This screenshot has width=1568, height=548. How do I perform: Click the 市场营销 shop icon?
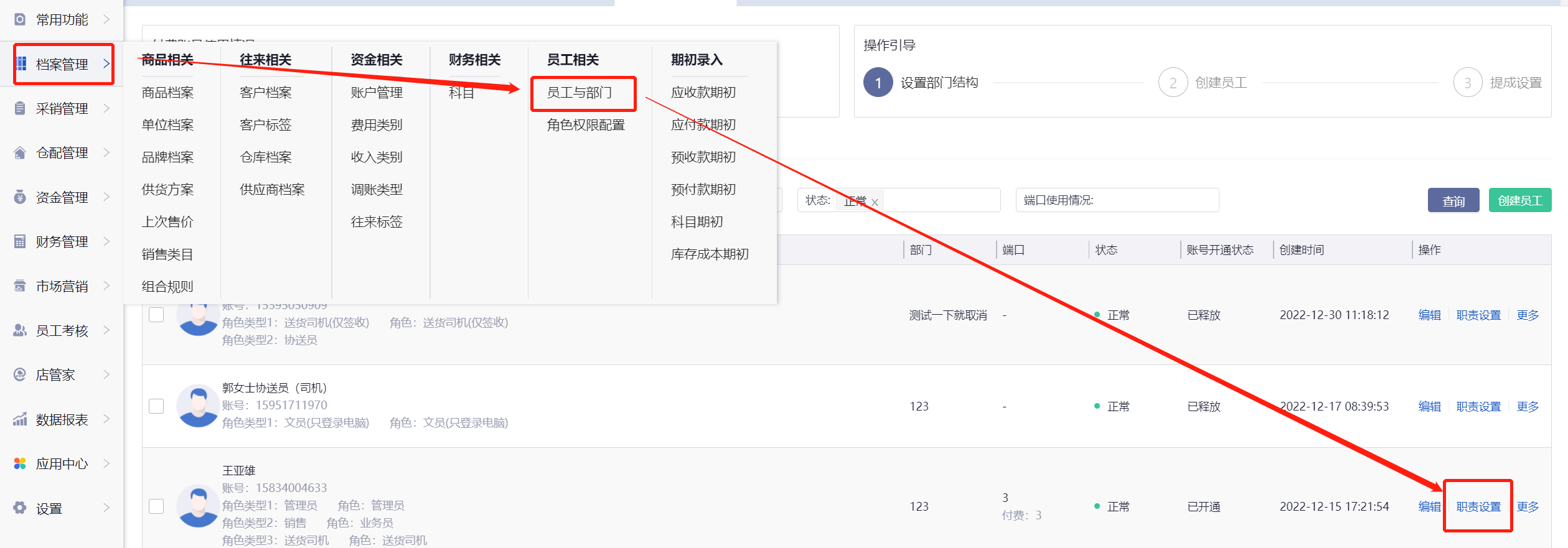(20, 286)
